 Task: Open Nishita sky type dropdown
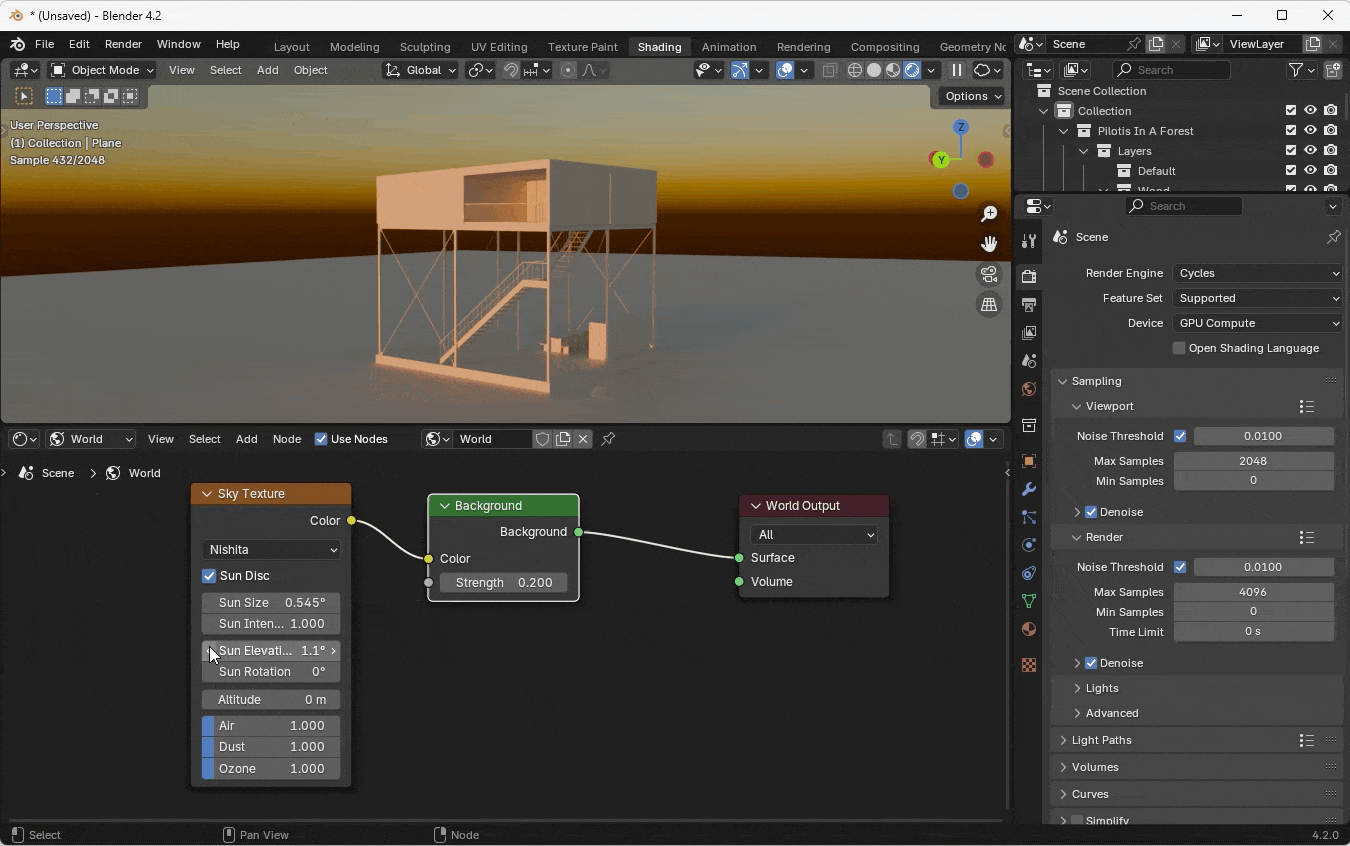[x=271, y=550]
